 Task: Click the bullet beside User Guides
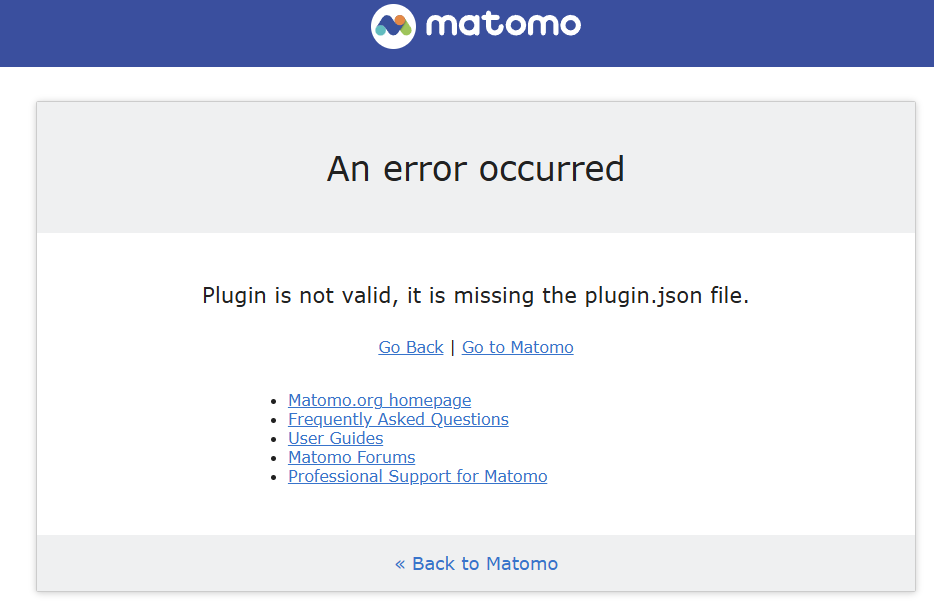click(273, 440)
